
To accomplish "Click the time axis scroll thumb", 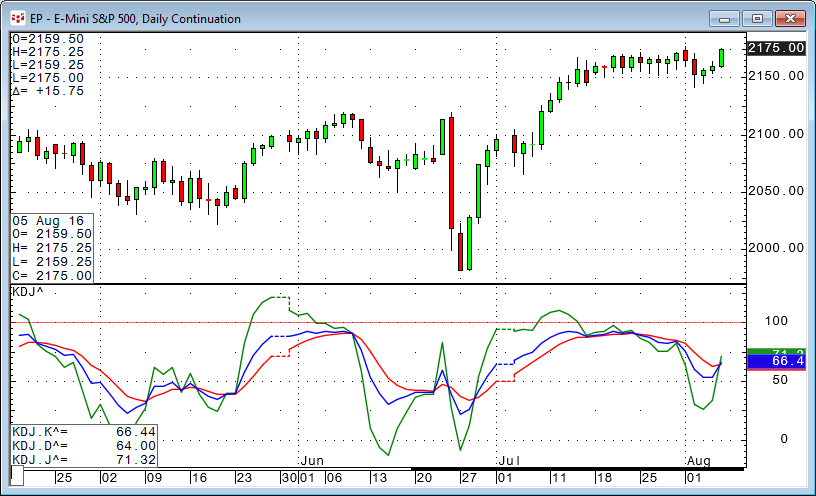I will click(17, 476).
